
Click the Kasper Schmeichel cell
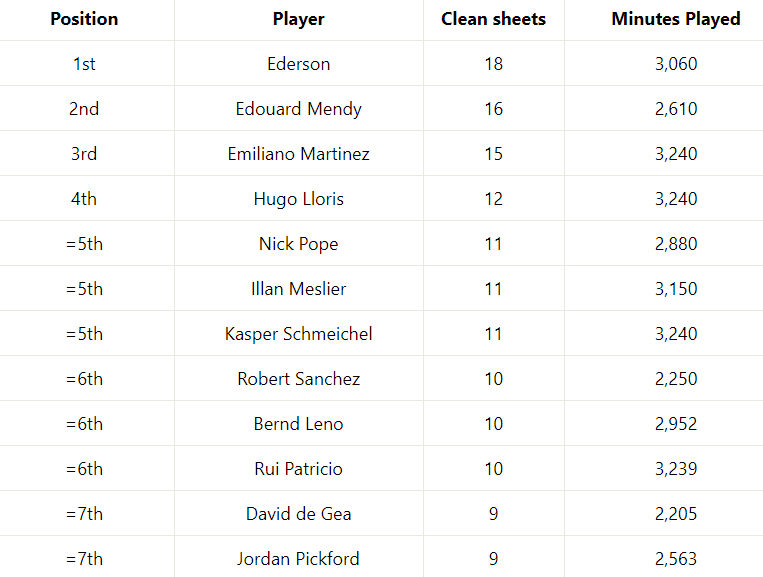(298, 334)
